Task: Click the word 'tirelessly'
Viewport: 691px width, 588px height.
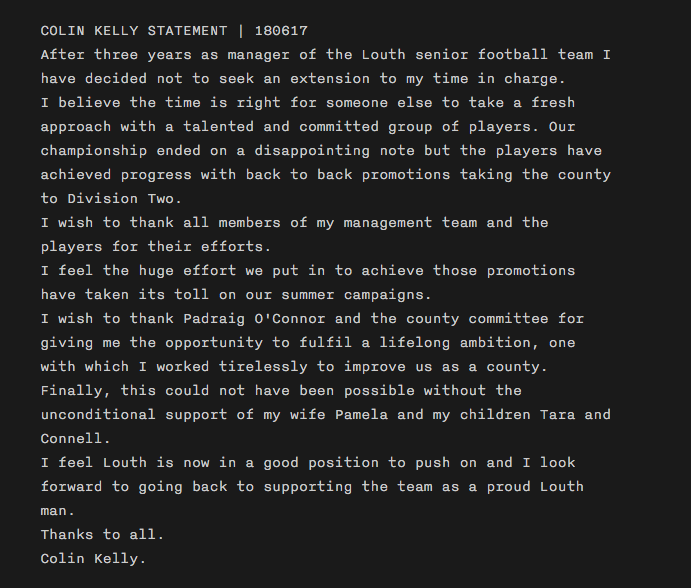Action: (x=263, y=367)
